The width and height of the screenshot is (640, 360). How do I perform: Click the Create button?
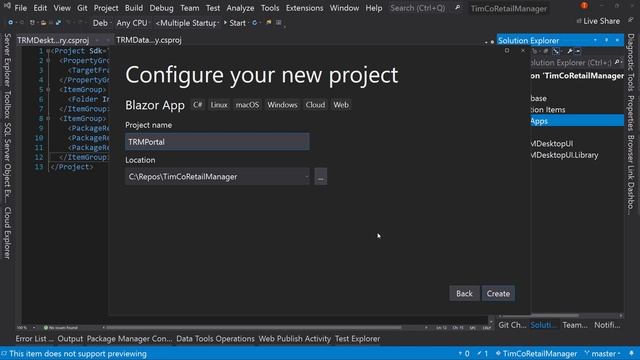tap(498, 293)
